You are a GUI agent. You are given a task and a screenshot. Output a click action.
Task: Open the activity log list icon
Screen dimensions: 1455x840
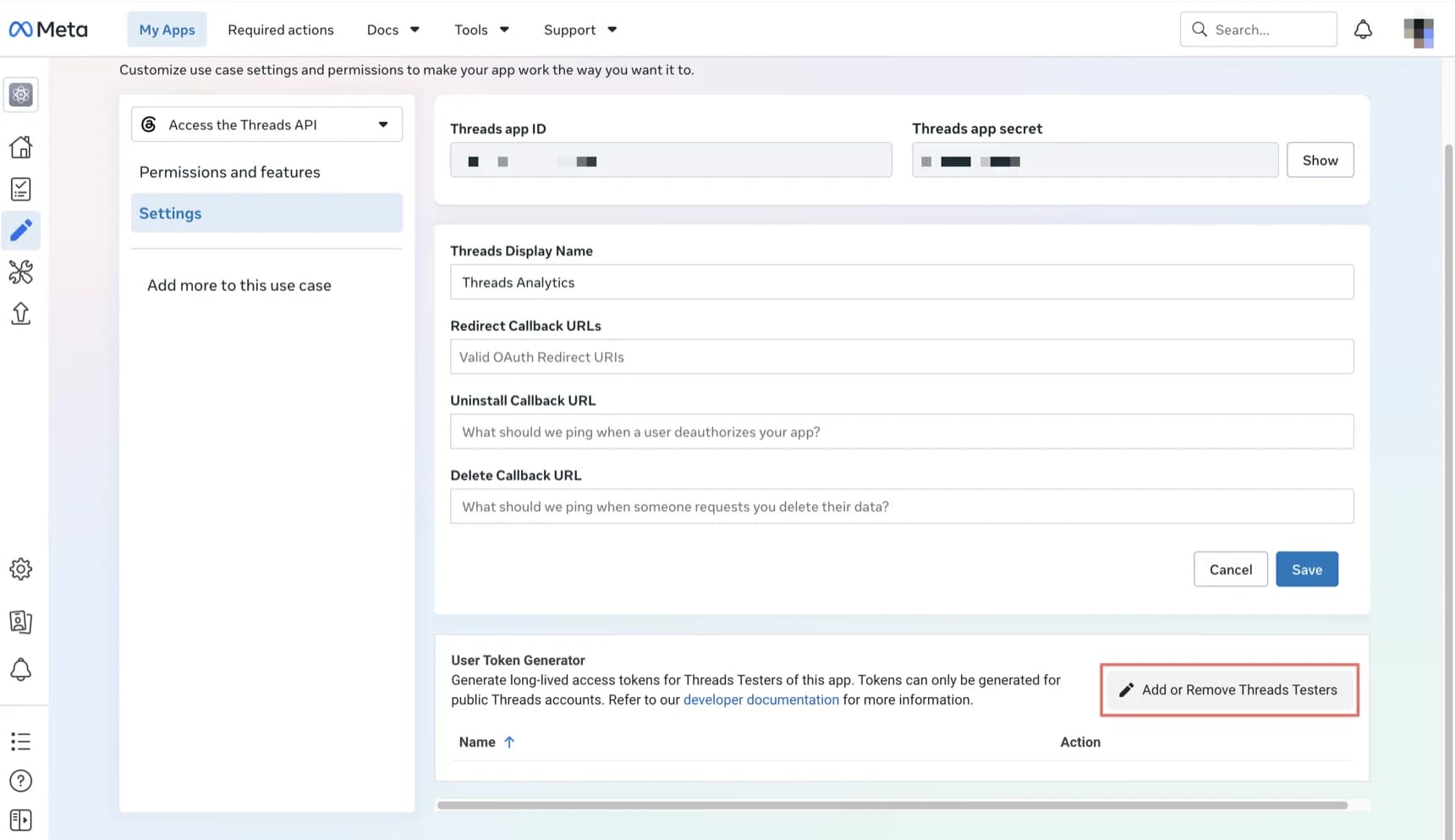21,742
